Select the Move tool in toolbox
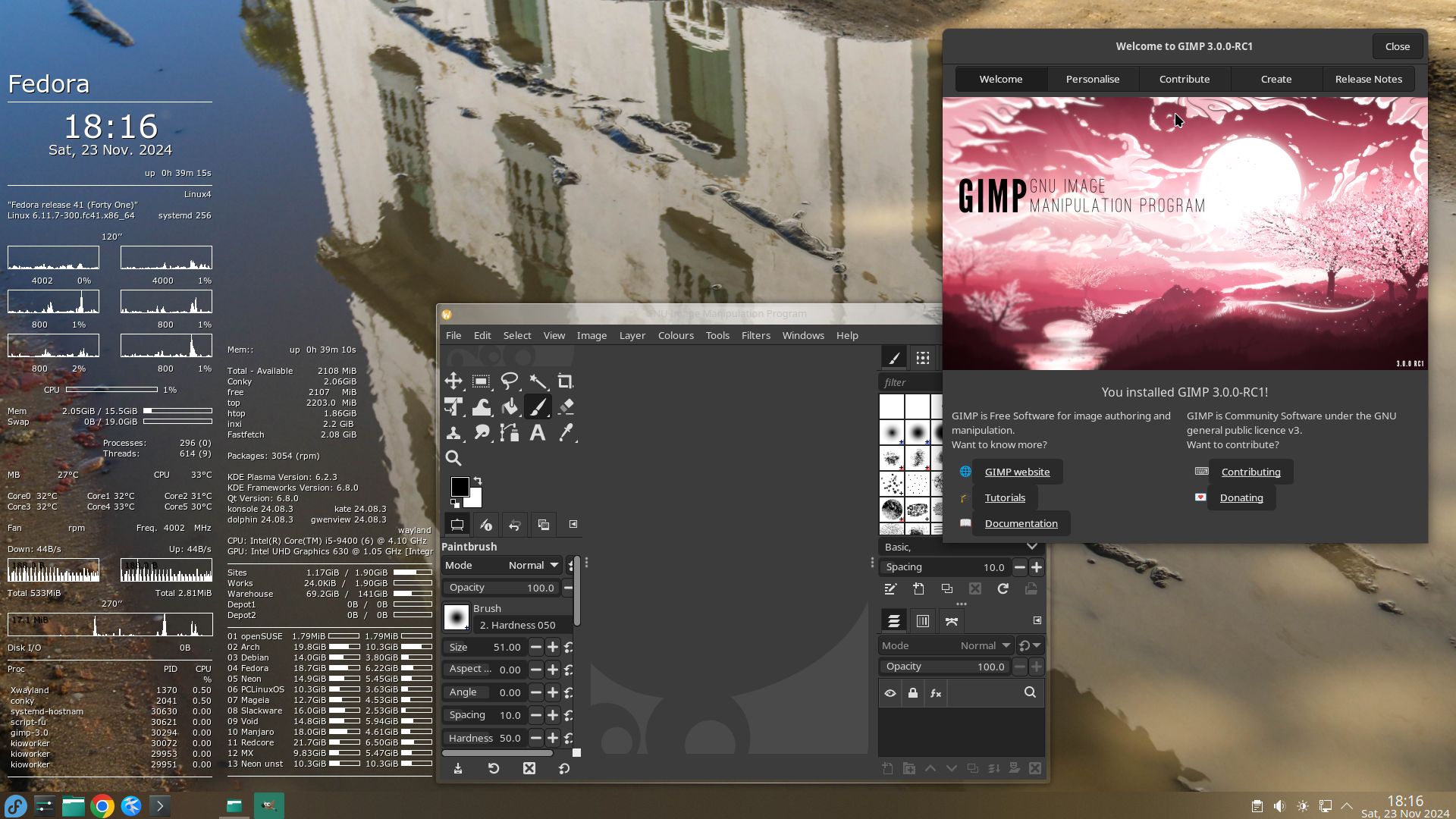The image size is (1456, 819). (453, 381)
